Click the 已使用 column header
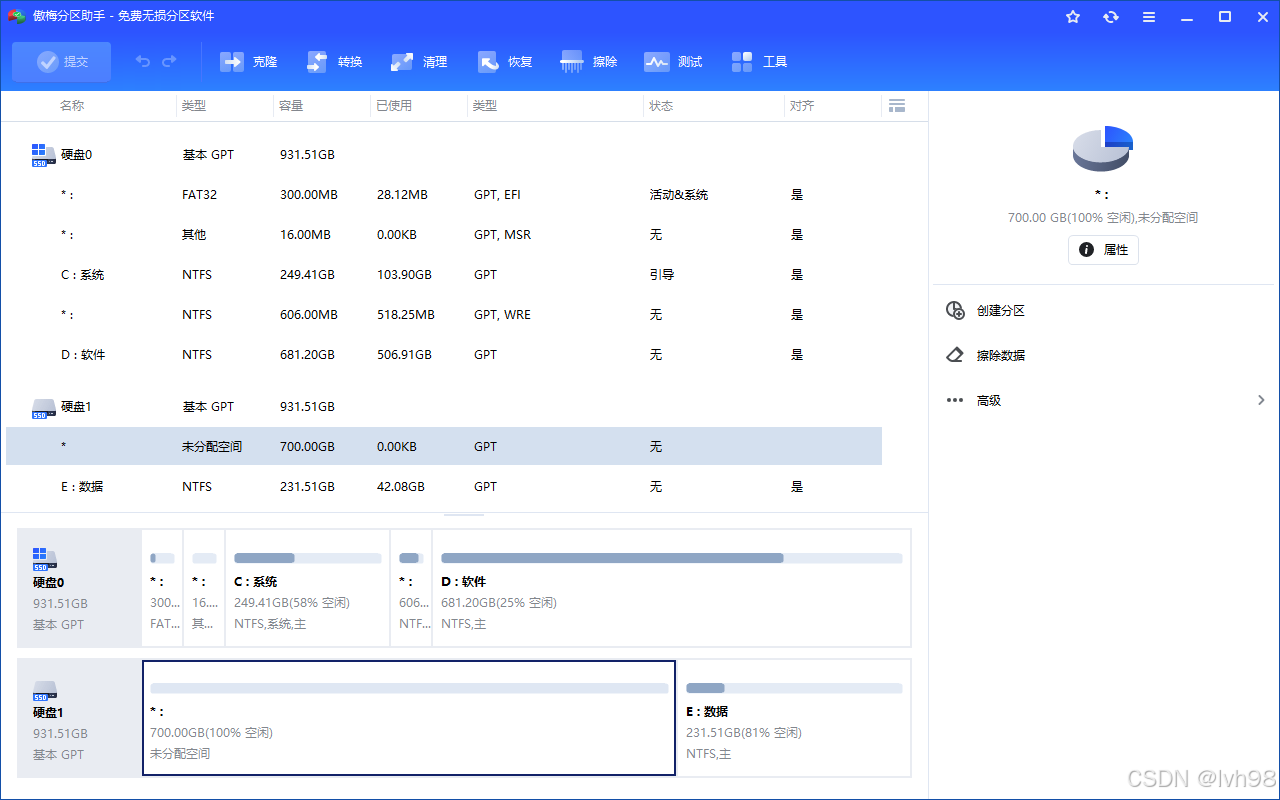The width and height of the screenshot is (1280, 800). pos(394,105)
